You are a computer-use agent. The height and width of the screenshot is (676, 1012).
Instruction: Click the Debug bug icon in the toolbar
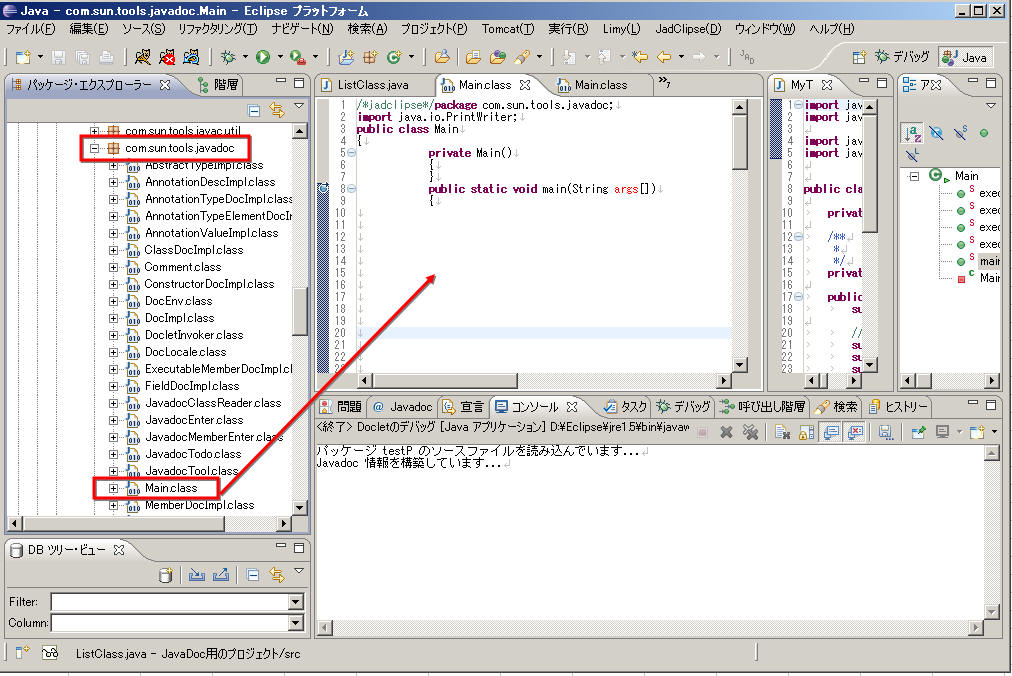point(228,57)
